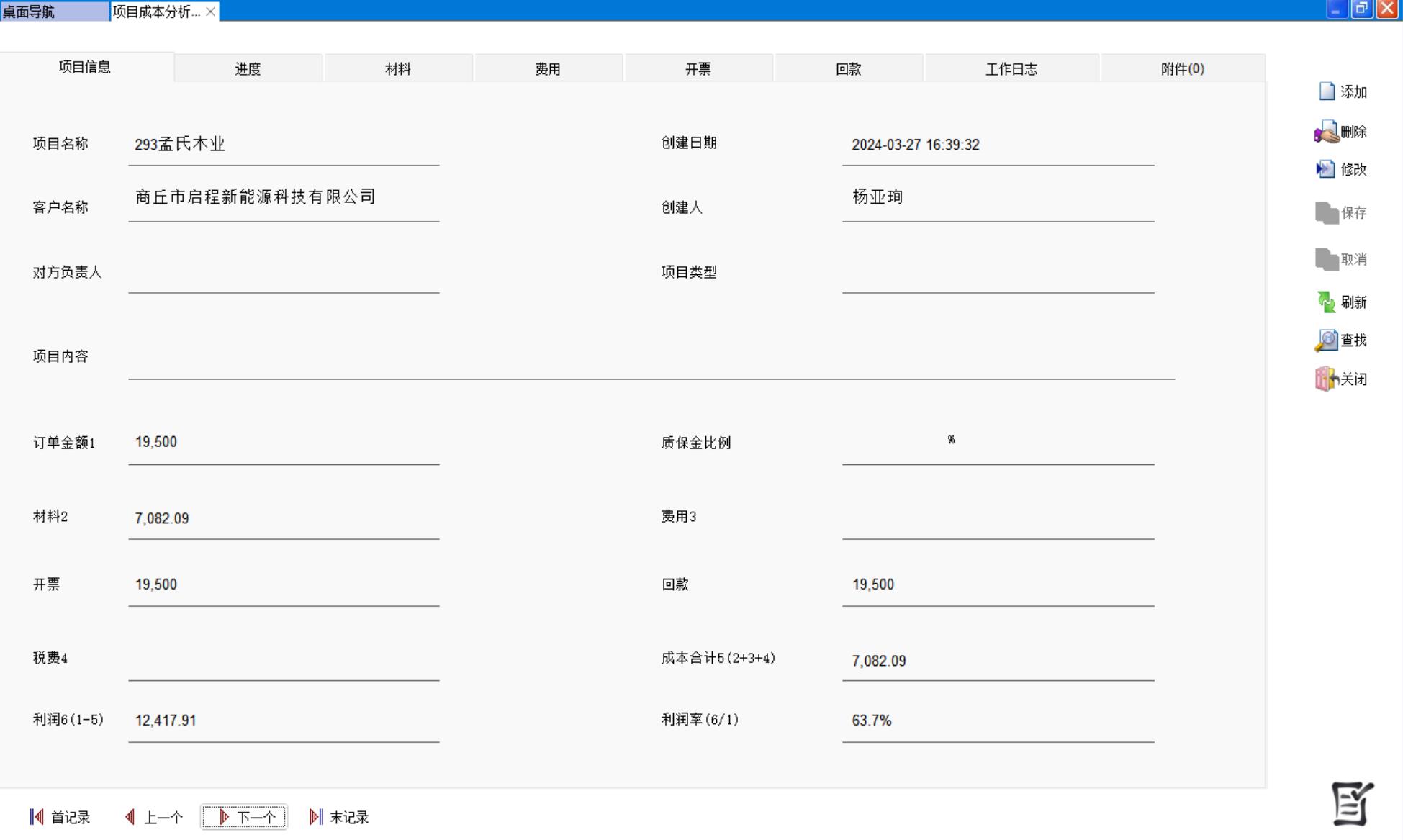Click the 关闭 (Close) door icon
The width and height of the screenshot is (1403, 840).
coord(1326,379)
